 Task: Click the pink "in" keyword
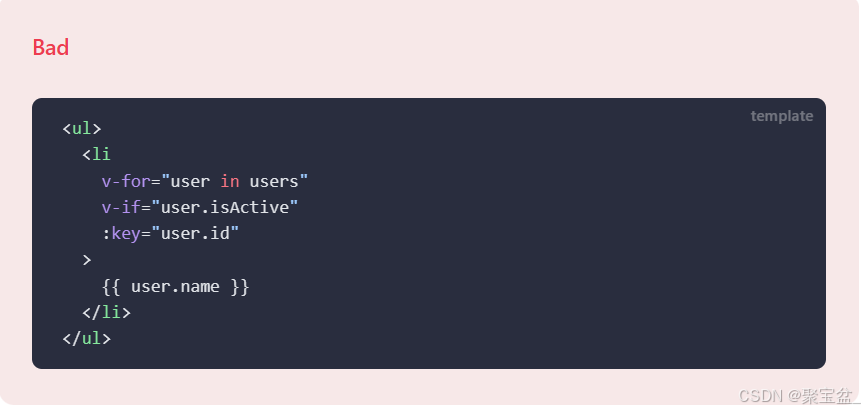230,181
